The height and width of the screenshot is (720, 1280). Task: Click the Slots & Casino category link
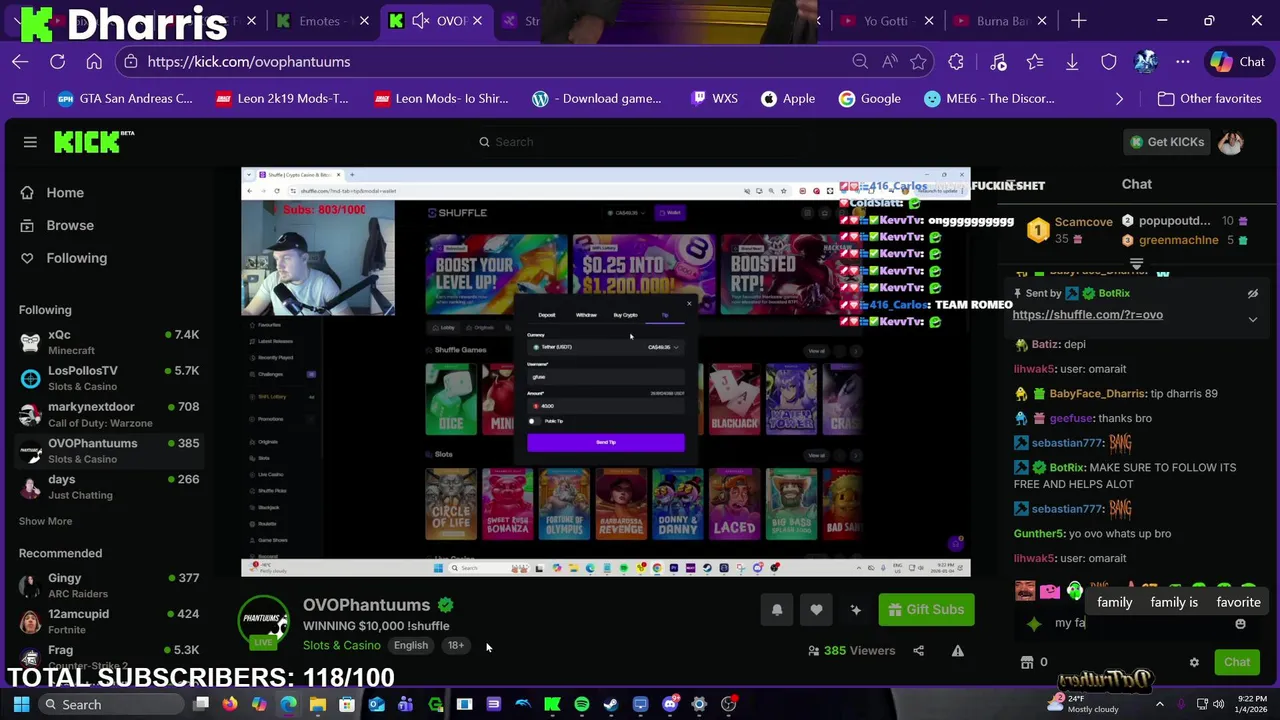(342, 646)
